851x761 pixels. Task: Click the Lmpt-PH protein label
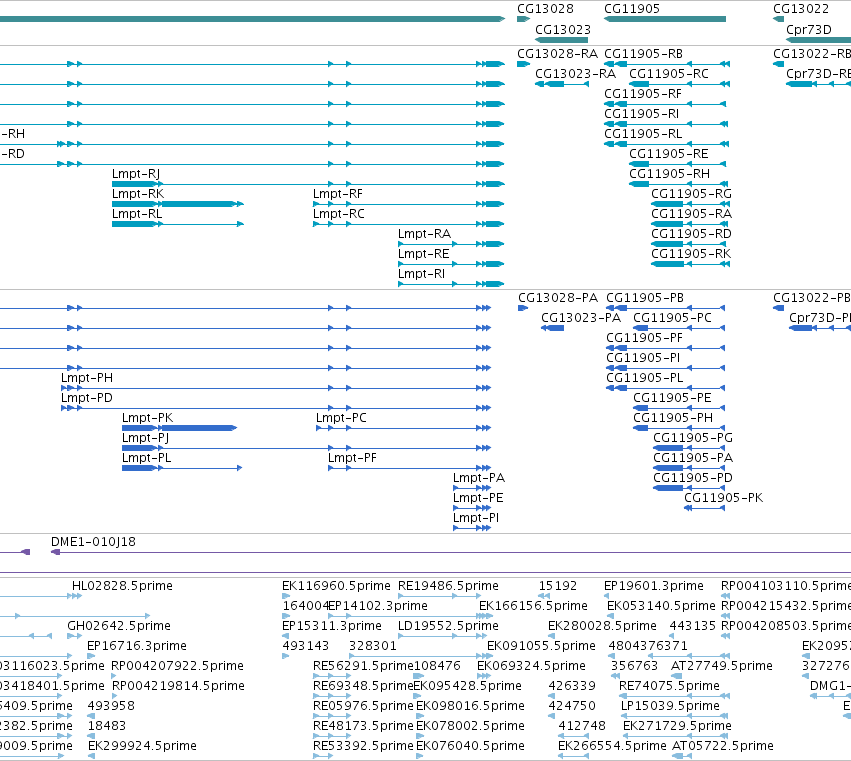pyautogui.click(x=87, y=378)
